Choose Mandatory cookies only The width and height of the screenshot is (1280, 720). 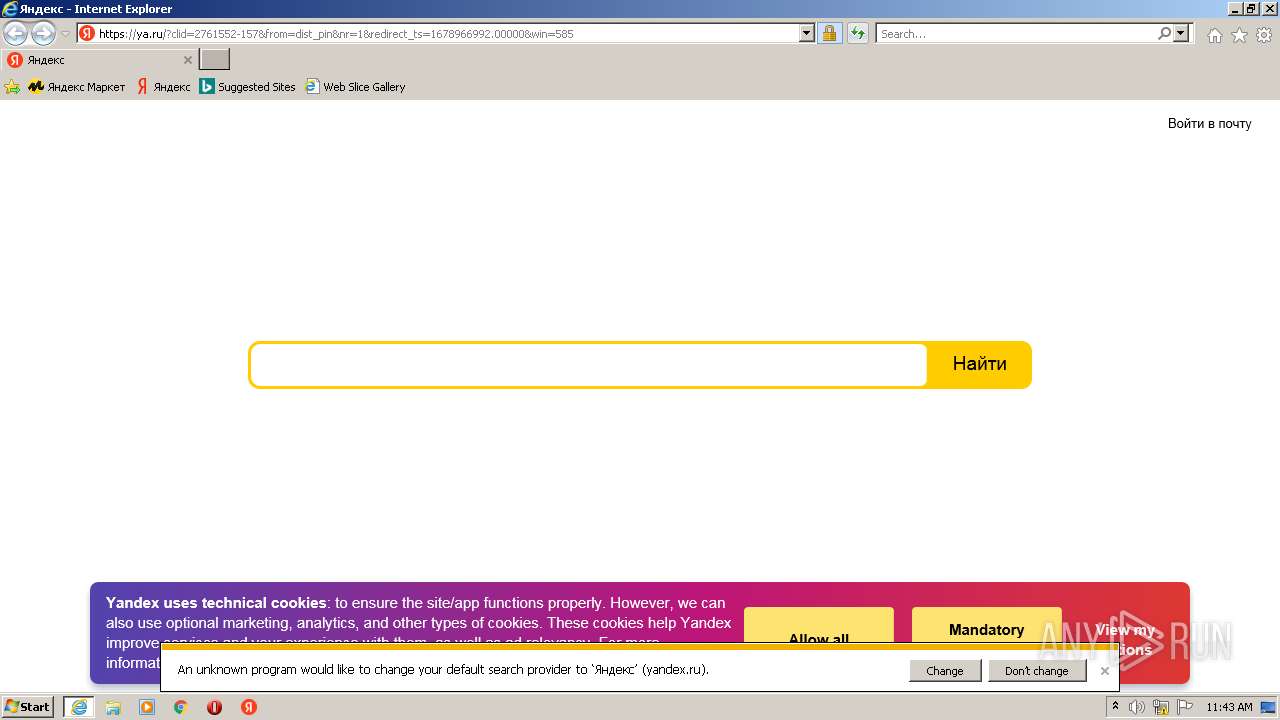click(x=986, y=625)
